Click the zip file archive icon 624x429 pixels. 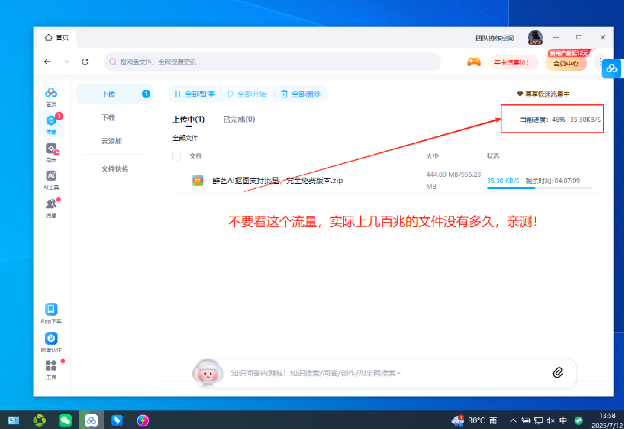(198, 180)
